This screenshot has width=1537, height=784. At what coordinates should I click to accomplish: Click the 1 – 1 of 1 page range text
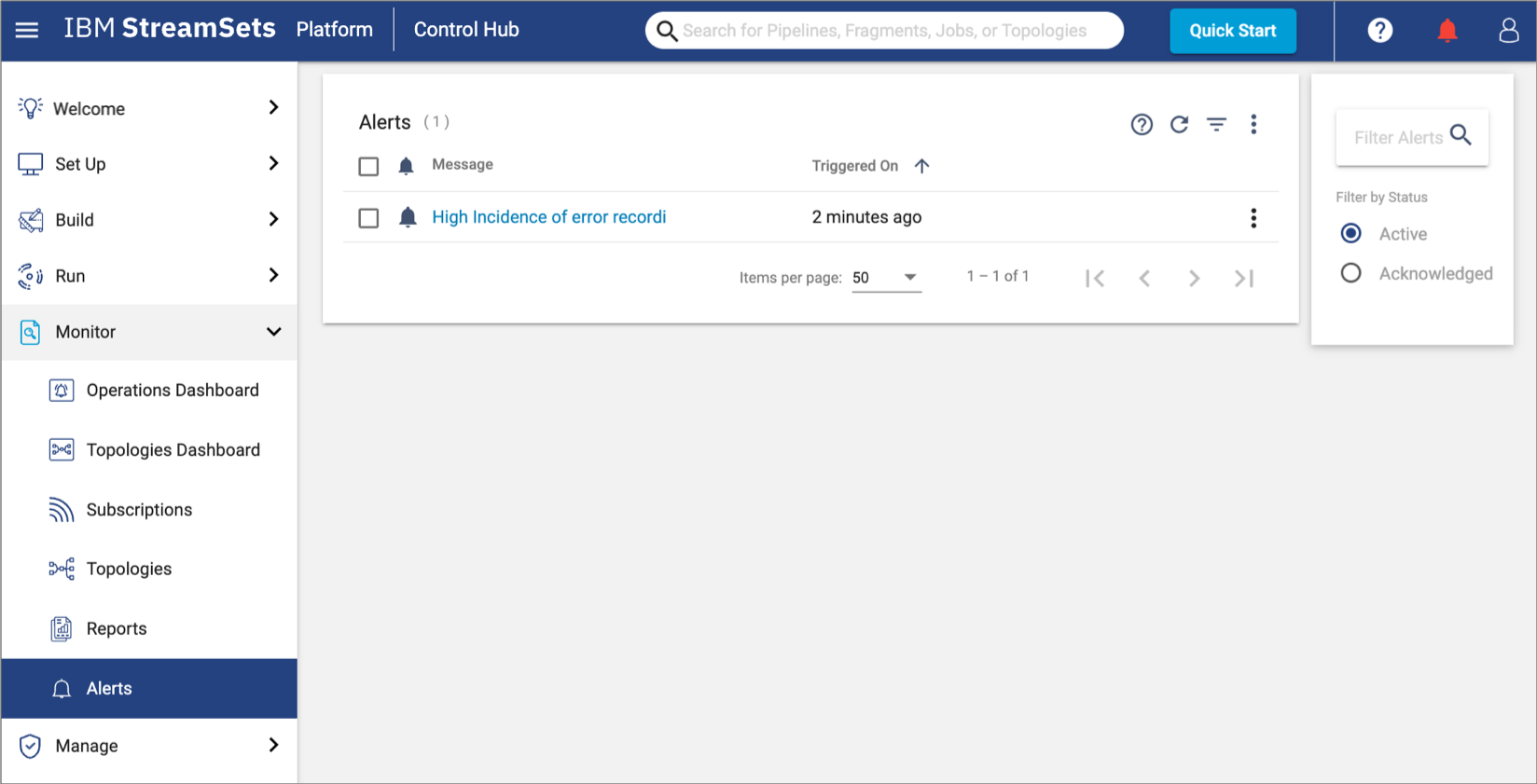tap(998, 277)
